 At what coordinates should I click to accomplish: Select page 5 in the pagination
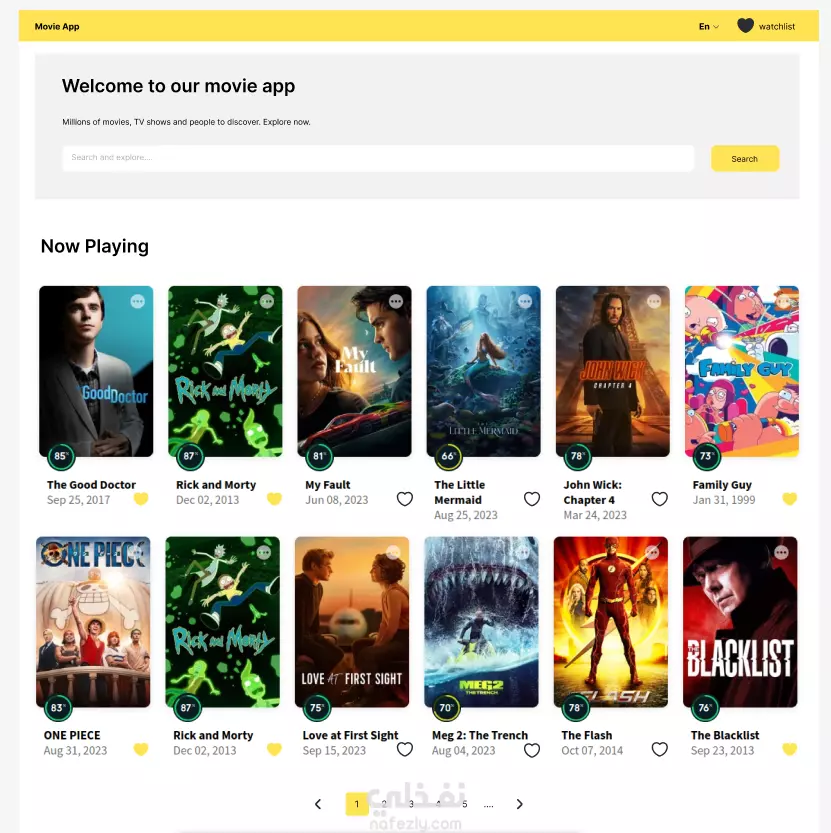point(464,804)
